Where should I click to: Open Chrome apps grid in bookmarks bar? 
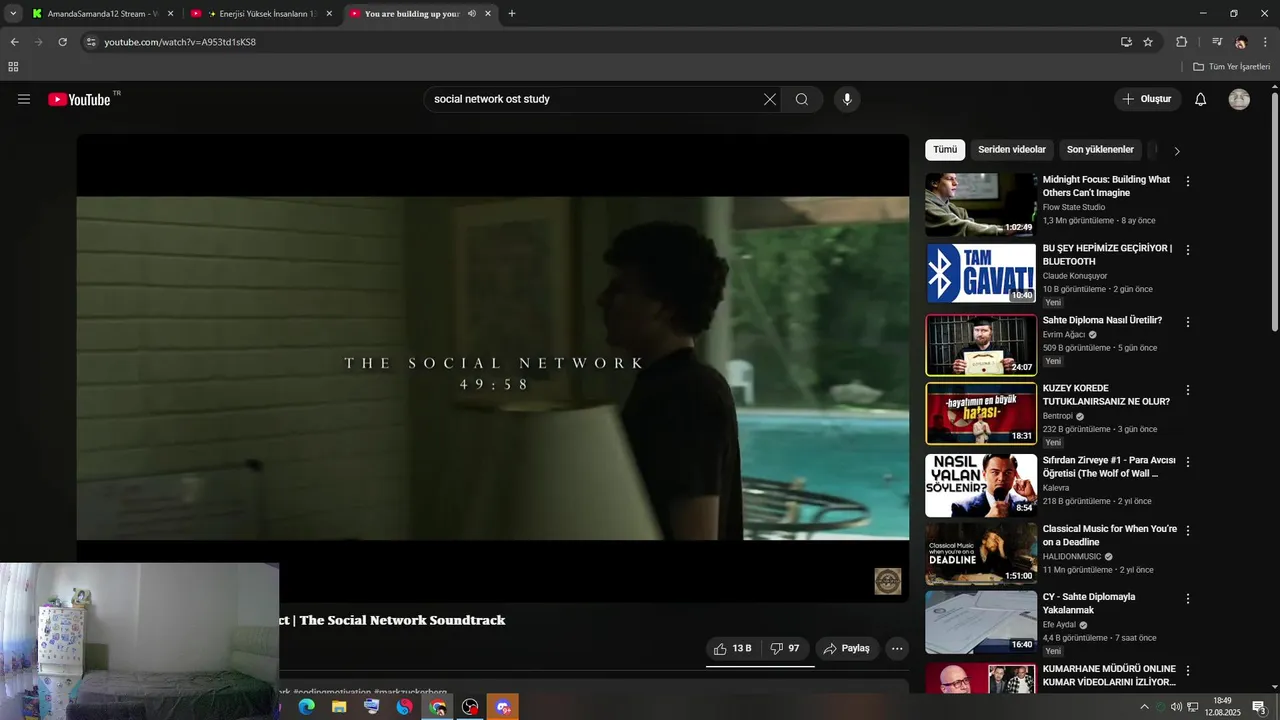[x=13, y=67]
